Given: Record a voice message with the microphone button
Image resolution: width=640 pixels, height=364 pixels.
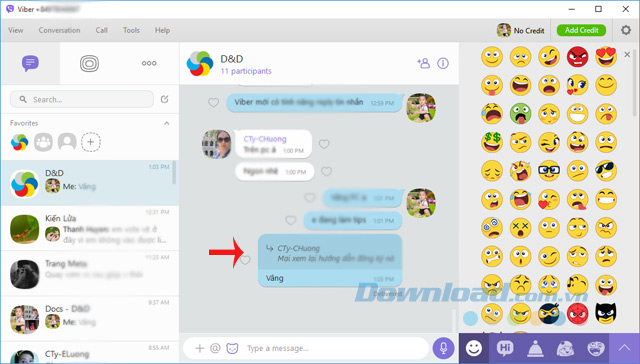Looking at the screenshot, I should 443,348.
